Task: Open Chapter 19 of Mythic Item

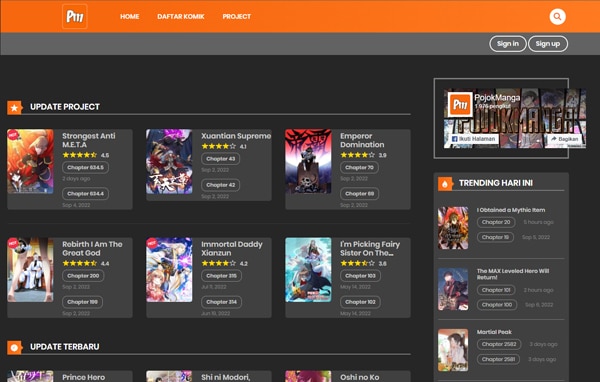Action: click(495, 237)
